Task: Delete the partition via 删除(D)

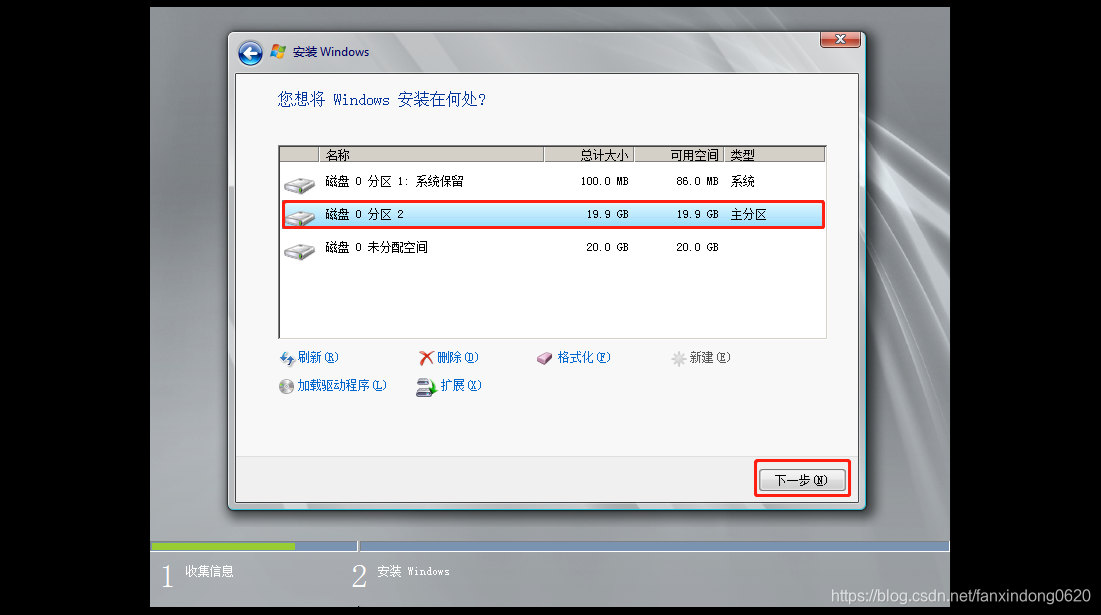Action: pyautogui.click(x=457, y=357)
